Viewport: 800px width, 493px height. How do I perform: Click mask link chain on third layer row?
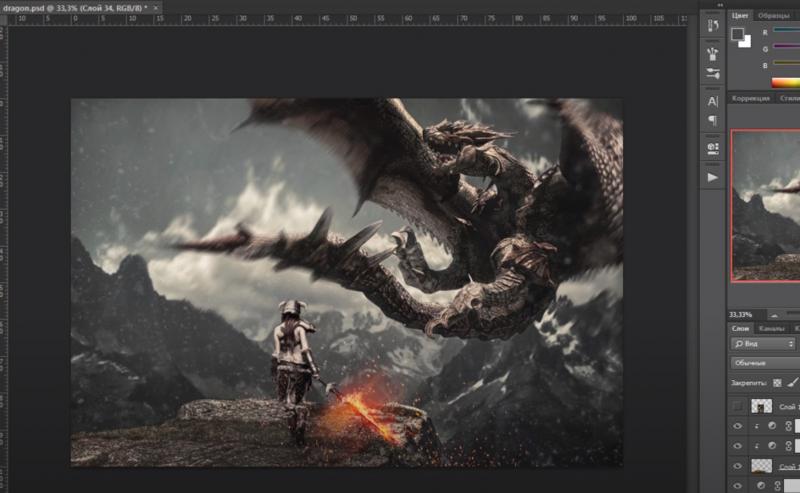pos(788,446)
